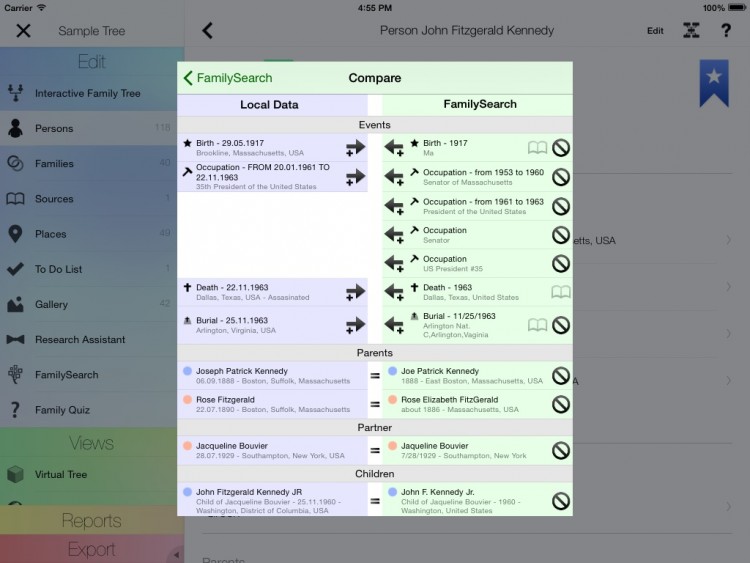Image resolution: width=750 pixels, height=563 pixels.
Task: Copy local Burial event to FamilySearch
Action: (355, 325)
